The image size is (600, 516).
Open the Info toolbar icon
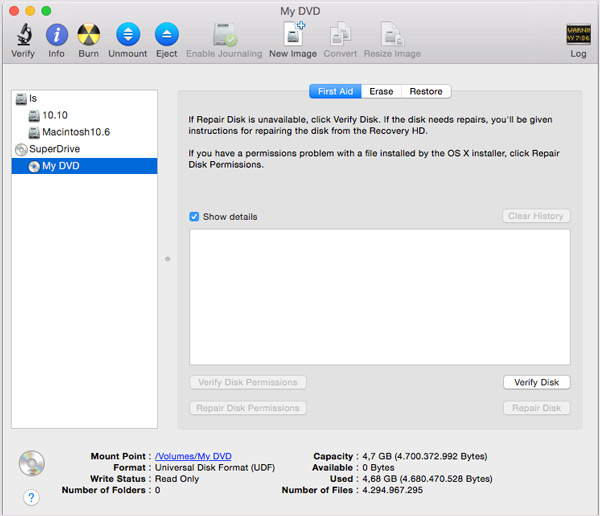(x=57, y=35)
